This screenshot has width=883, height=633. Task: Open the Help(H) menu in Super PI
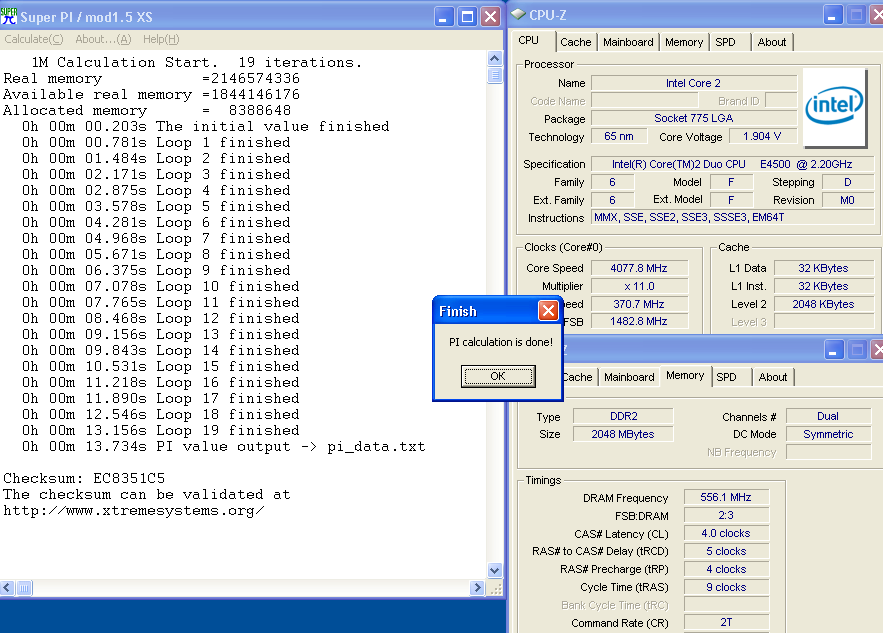coord(161,39)
